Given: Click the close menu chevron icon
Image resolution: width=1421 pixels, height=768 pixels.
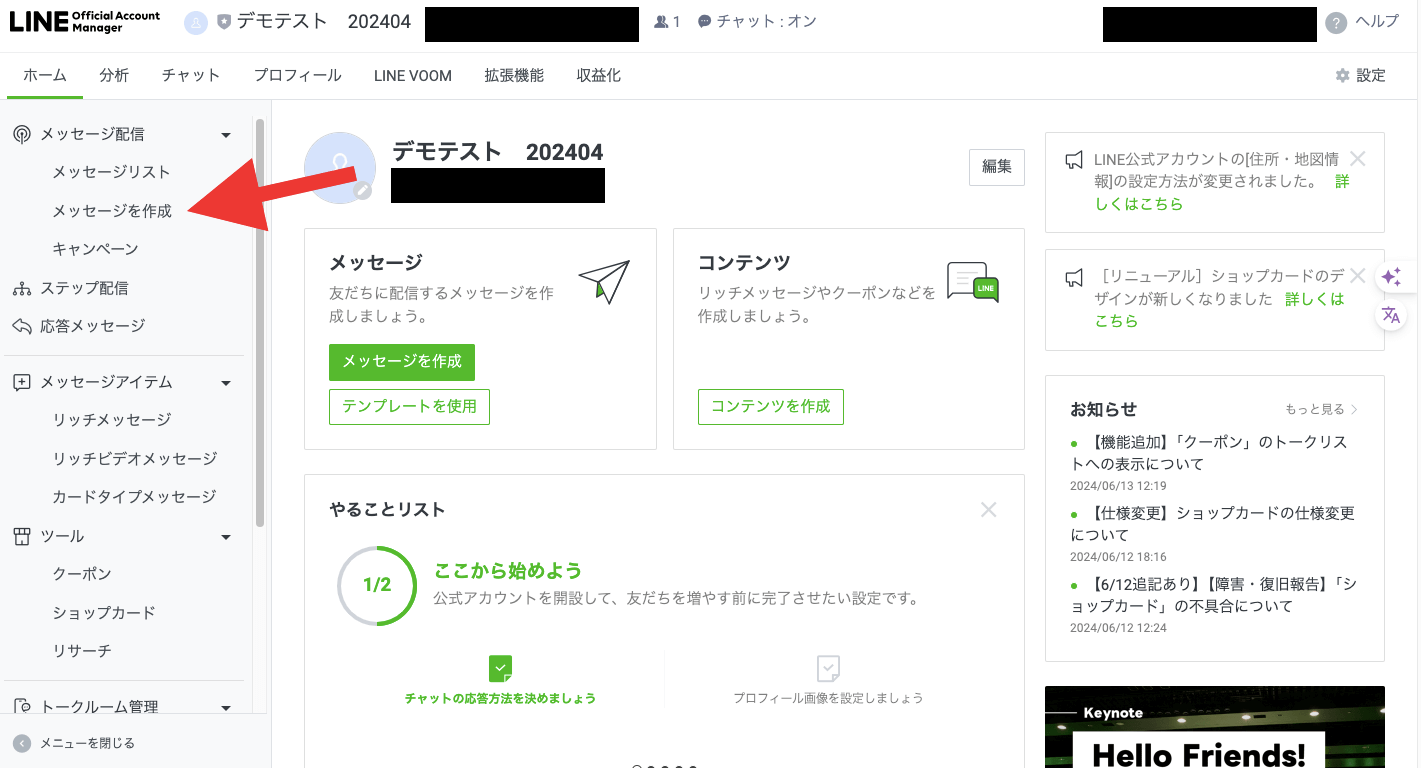Looking at the screenshot, I should tap(22, 743).
